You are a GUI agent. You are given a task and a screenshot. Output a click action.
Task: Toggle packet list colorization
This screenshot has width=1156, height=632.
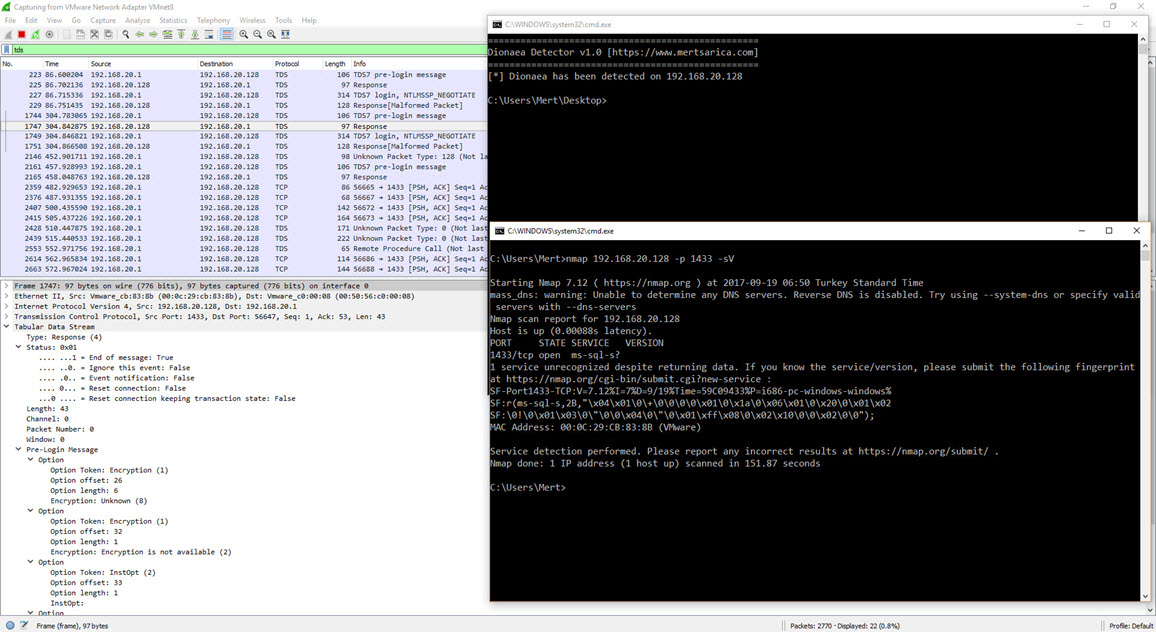coord(226,35)
